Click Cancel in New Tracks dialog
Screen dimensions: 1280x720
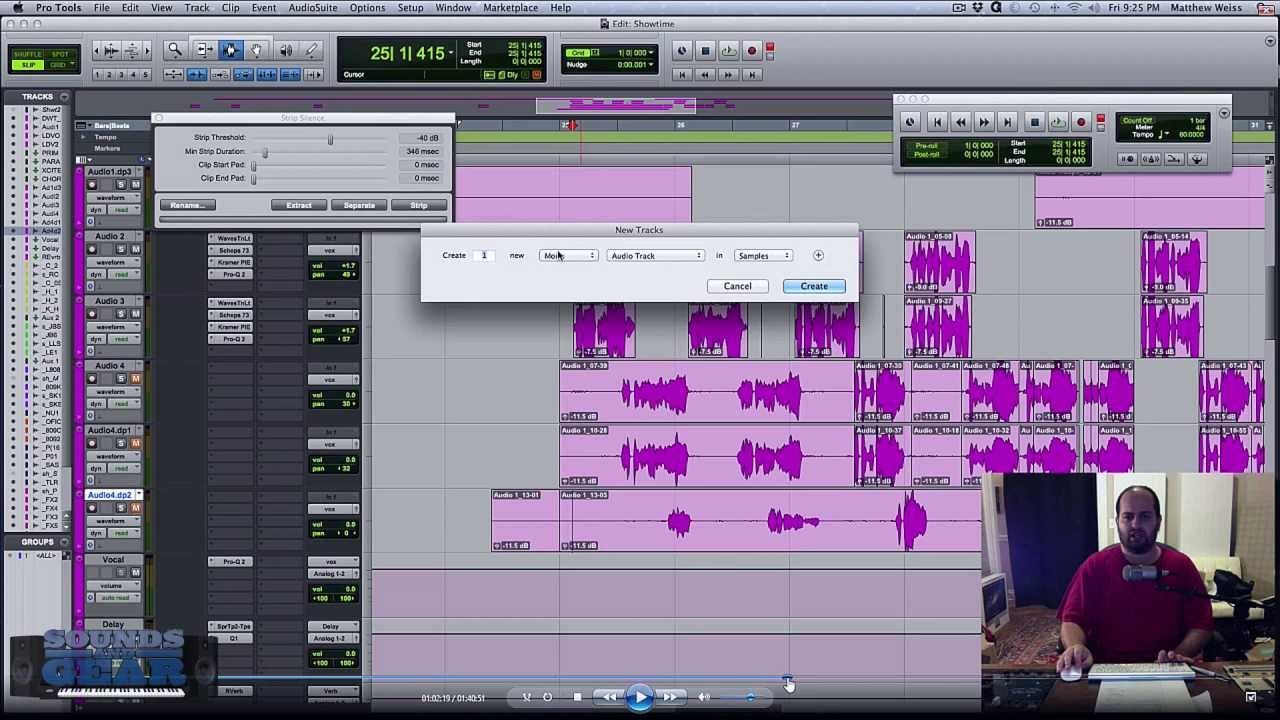pyautogui.click(x=737, y=286)
